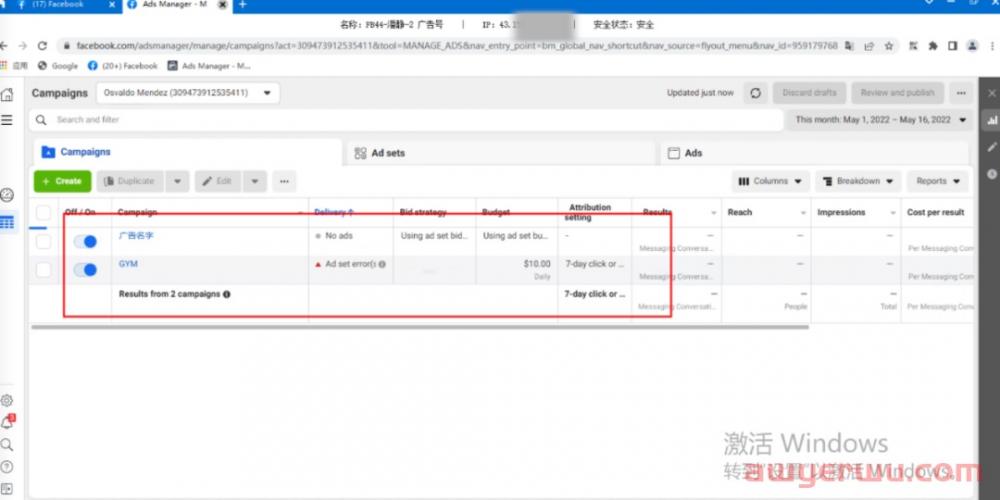This screenshot has height=500, width=1000.
Task: Click the Search and filter field
Action: [406, 120]
